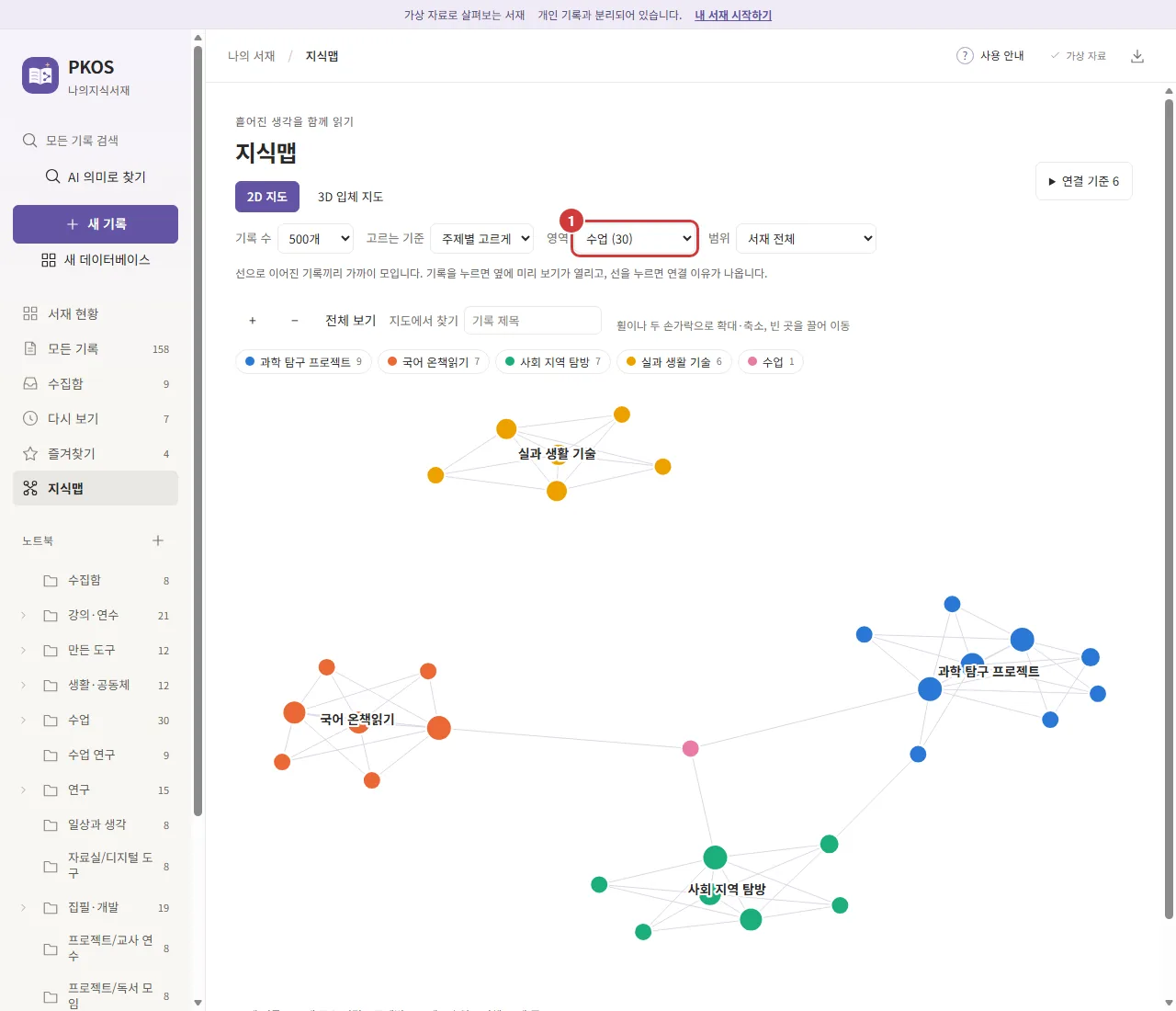1176x1011 pixels.
Task: Open the 집필·개발 notebook
Action: 96,908
